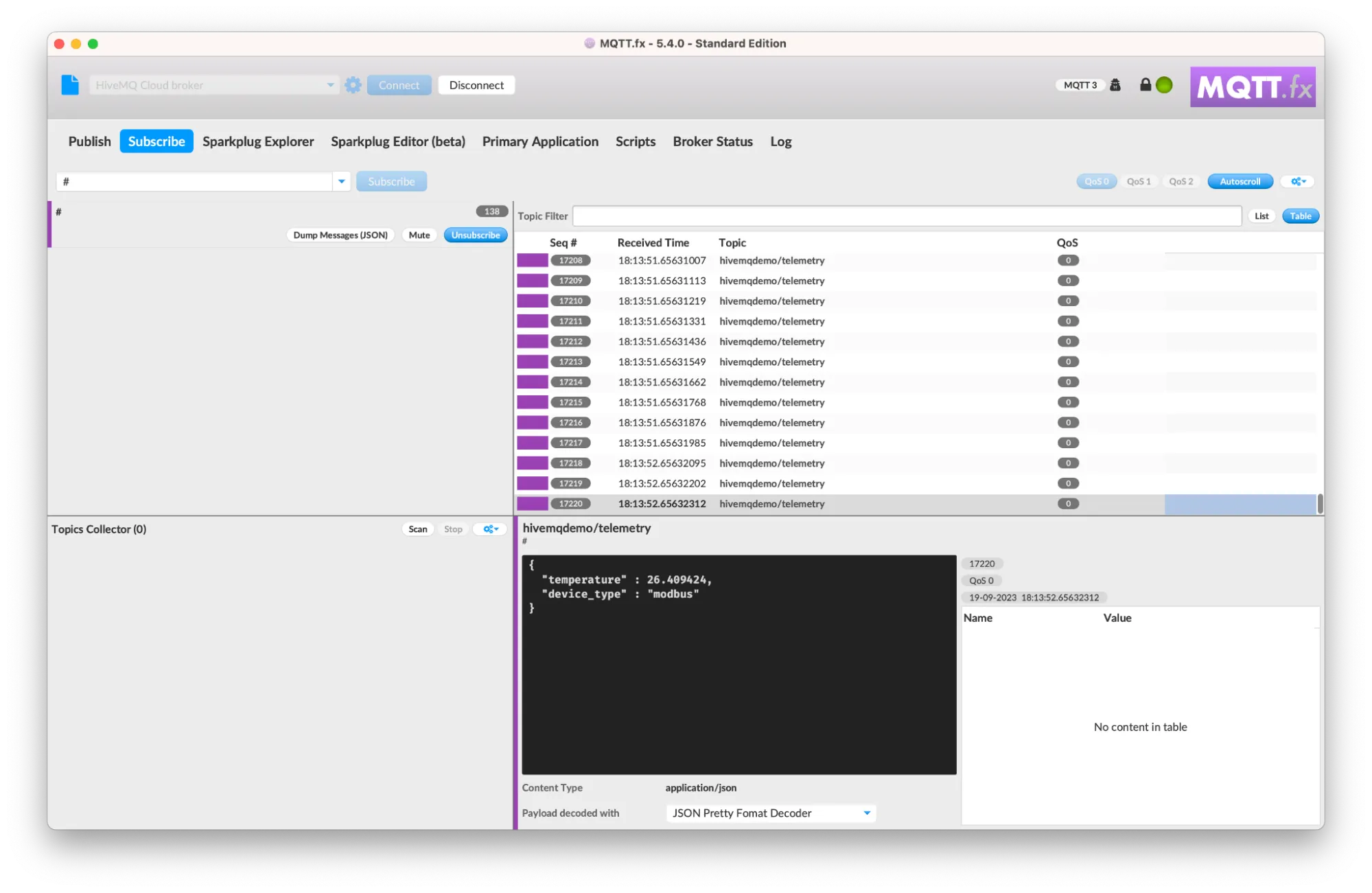Open HiveMQ Cloud broker profile dropdown
The image size is (1372, 893).
click(213, 85)
